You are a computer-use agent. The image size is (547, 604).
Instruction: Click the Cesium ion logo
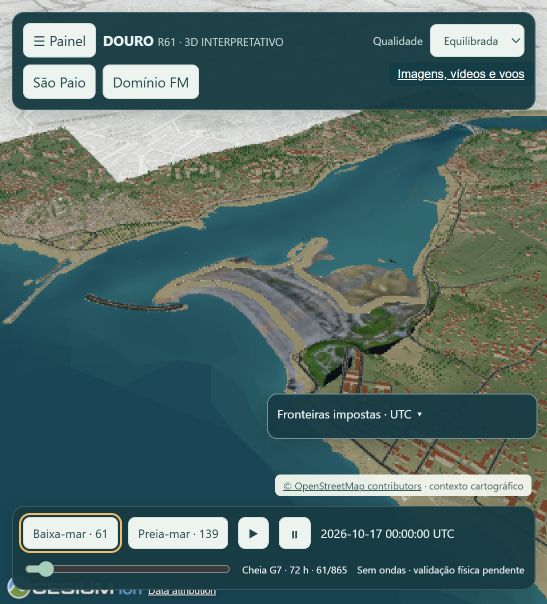[x=75, y=591]
